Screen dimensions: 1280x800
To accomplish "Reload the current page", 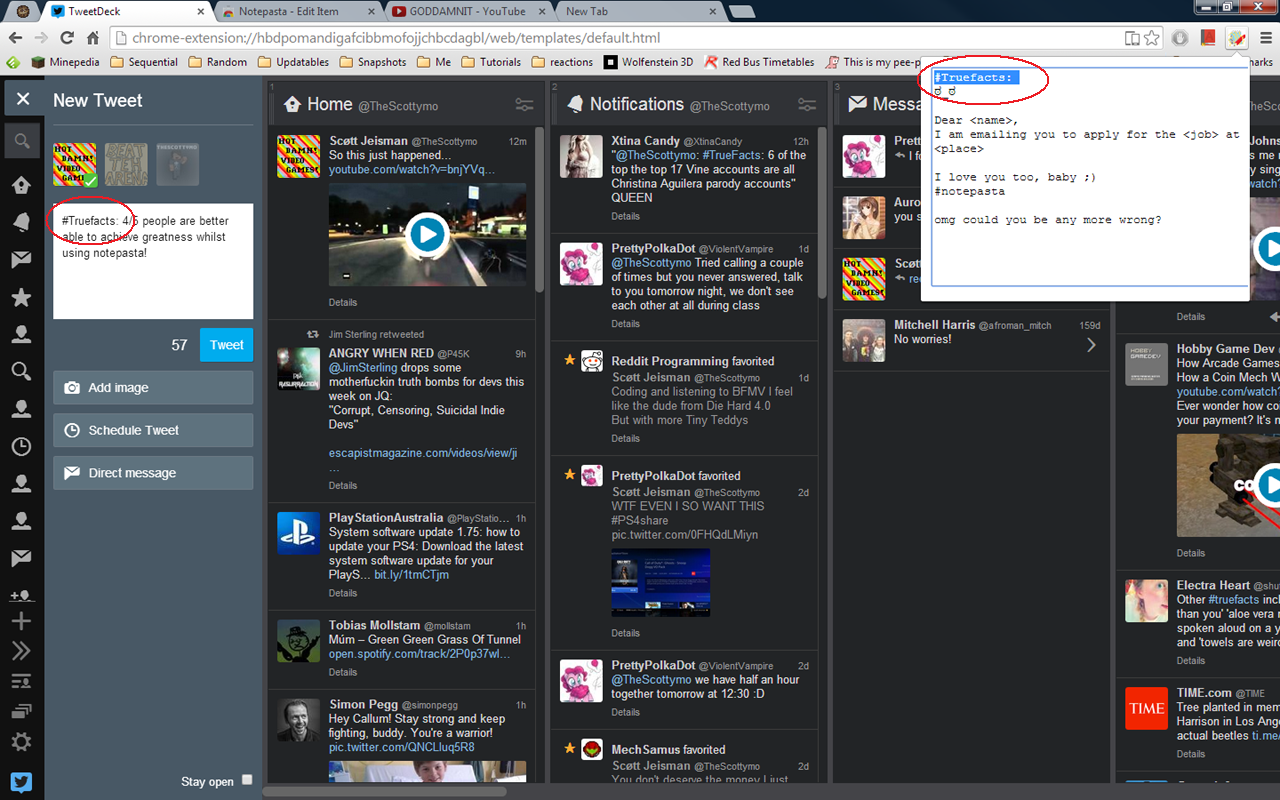I will [x=67, y=38].
